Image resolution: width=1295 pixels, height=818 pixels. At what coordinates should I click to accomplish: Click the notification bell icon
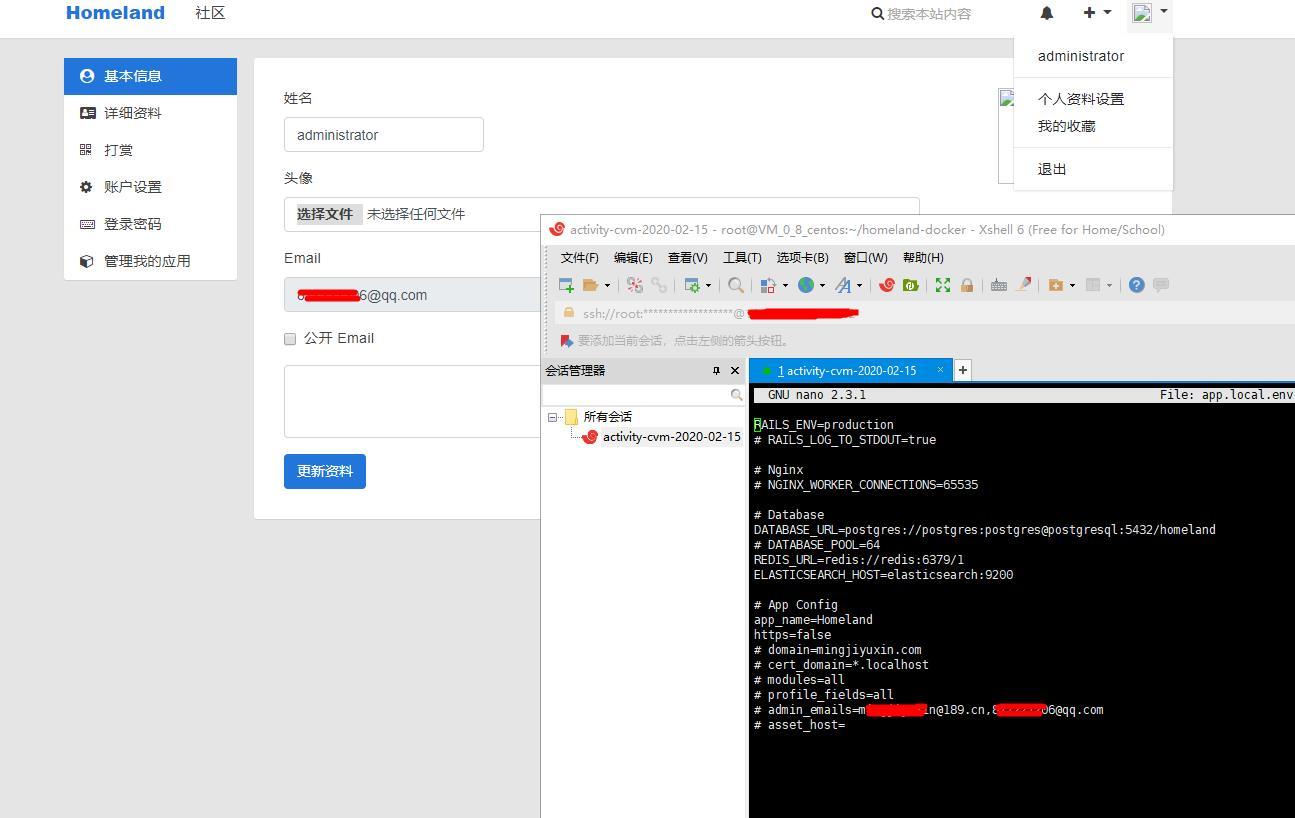coord(1047,13)
